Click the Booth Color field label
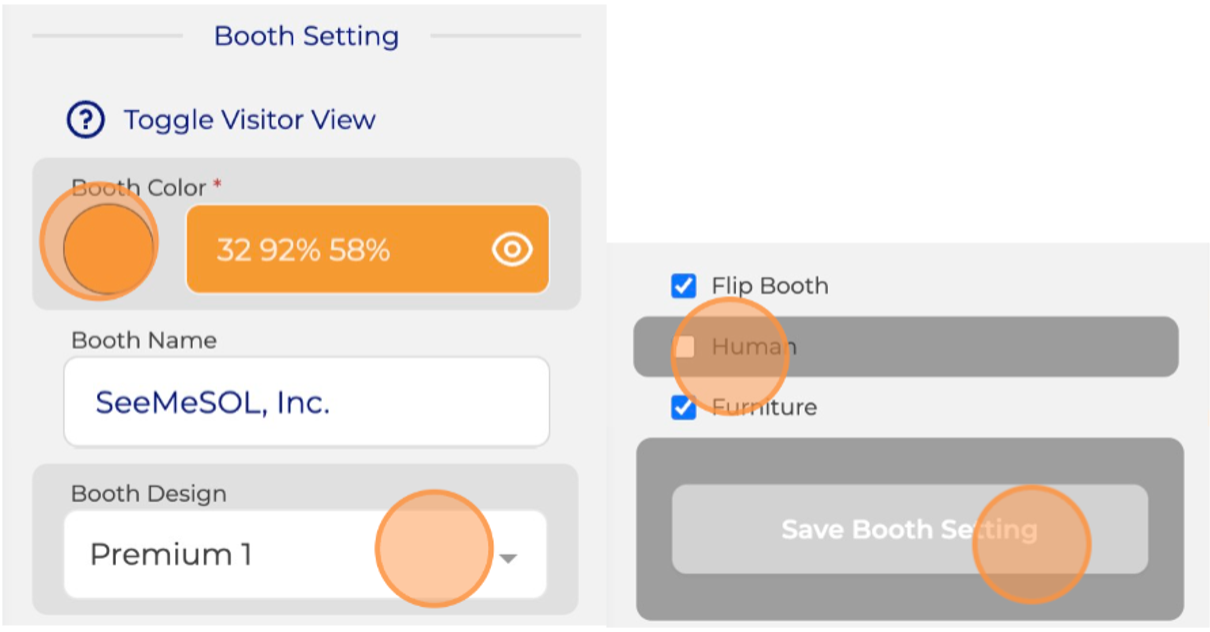Image resolution: width=1210 pixels, height=632 pixels. pos(139,188)
